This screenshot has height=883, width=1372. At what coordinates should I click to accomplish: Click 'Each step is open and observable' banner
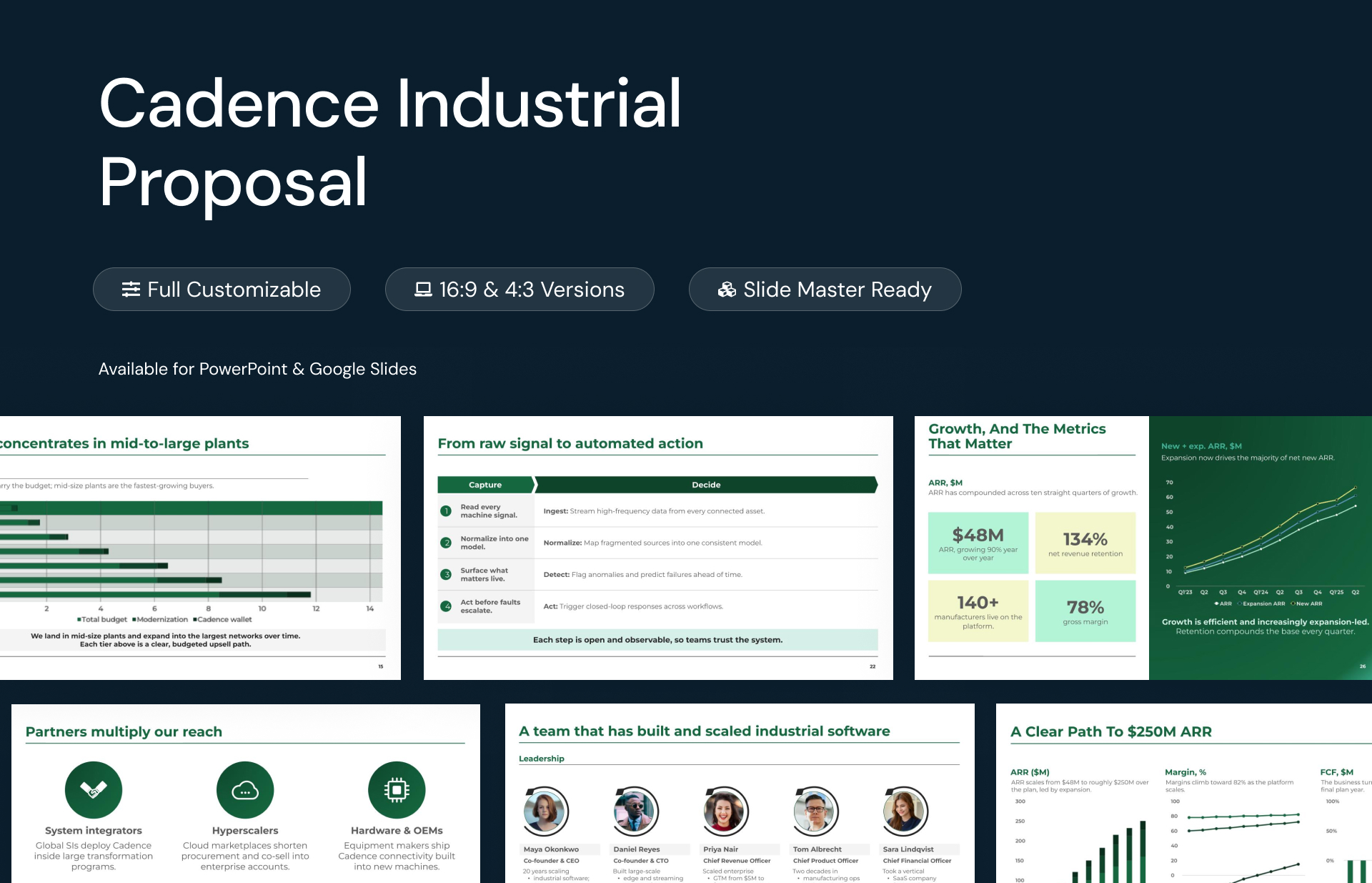(657, 640)
